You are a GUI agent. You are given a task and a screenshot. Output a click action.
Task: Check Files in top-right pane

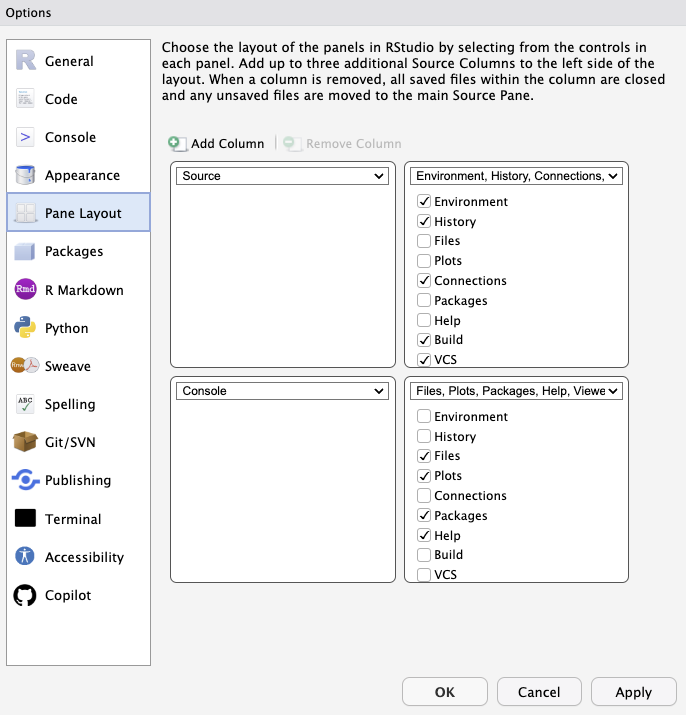[424, 240]
